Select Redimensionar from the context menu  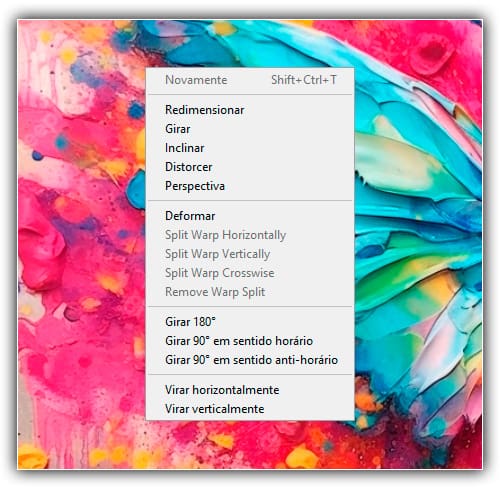pyautogui.click(x=250, y=110)
